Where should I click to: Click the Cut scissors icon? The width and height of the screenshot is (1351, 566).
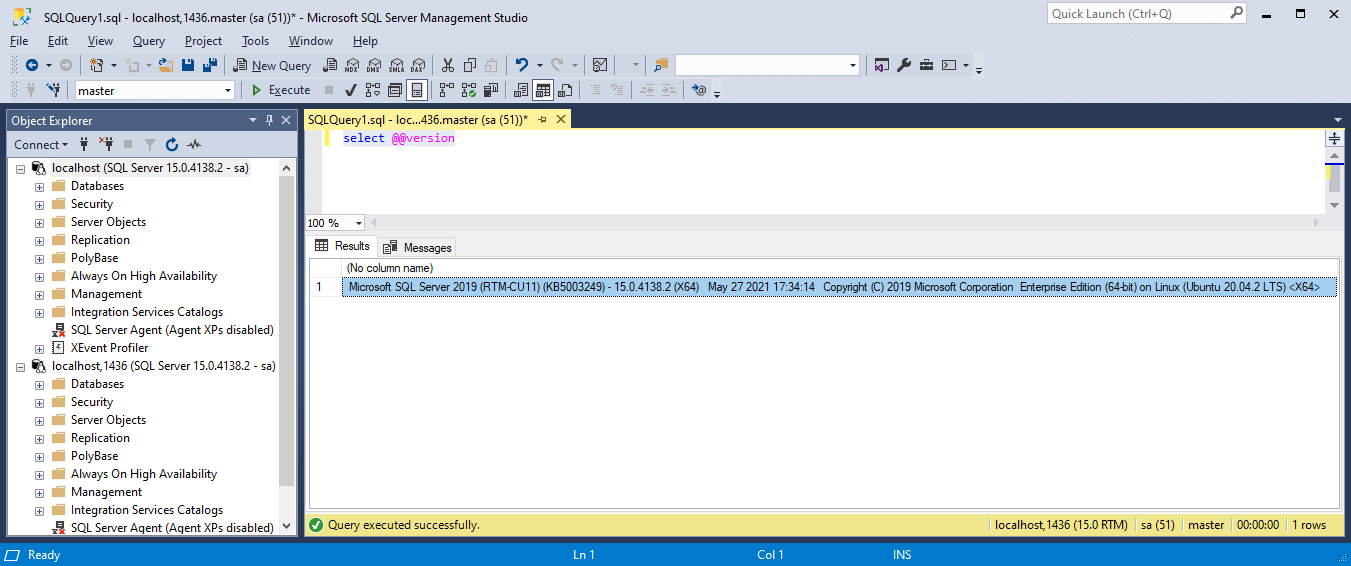[447, 65]
